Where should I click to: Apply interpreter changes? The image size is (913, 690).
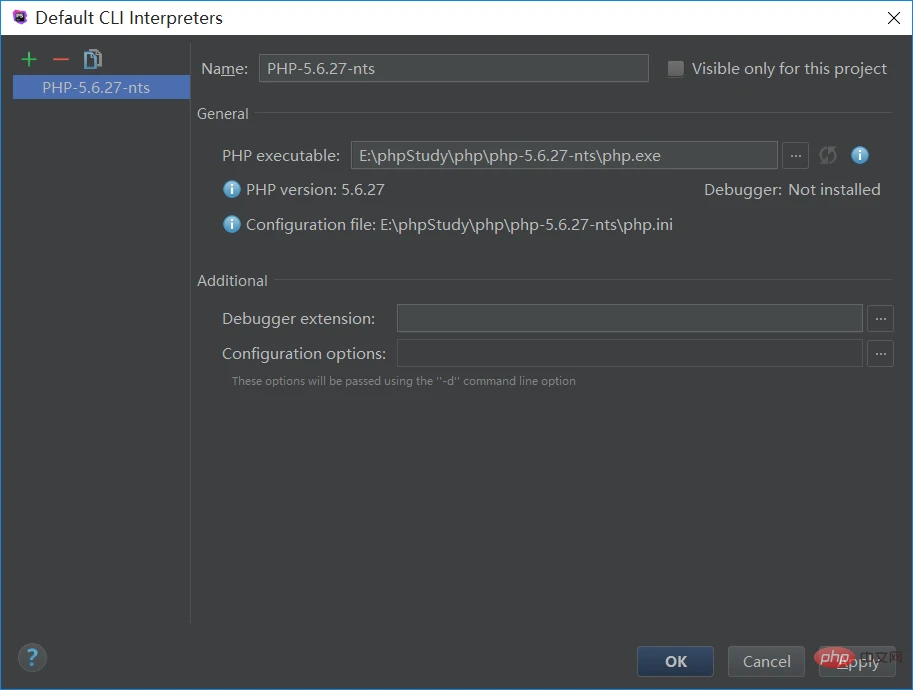[x=857, y=661]
